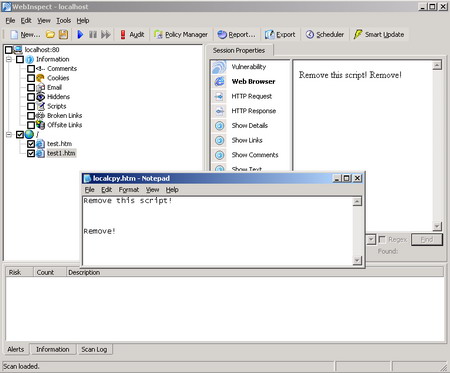Pause scan using pause icon
Image resolution: width=450 pixels, height=373 pixels.
click(93, 34)
